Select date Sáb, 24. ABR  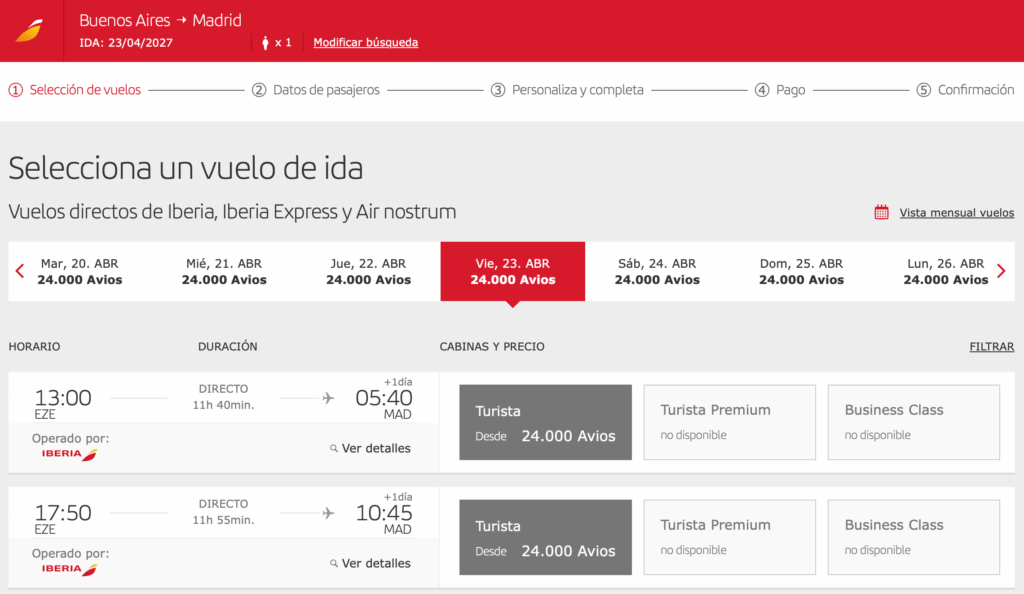[657, 272]
